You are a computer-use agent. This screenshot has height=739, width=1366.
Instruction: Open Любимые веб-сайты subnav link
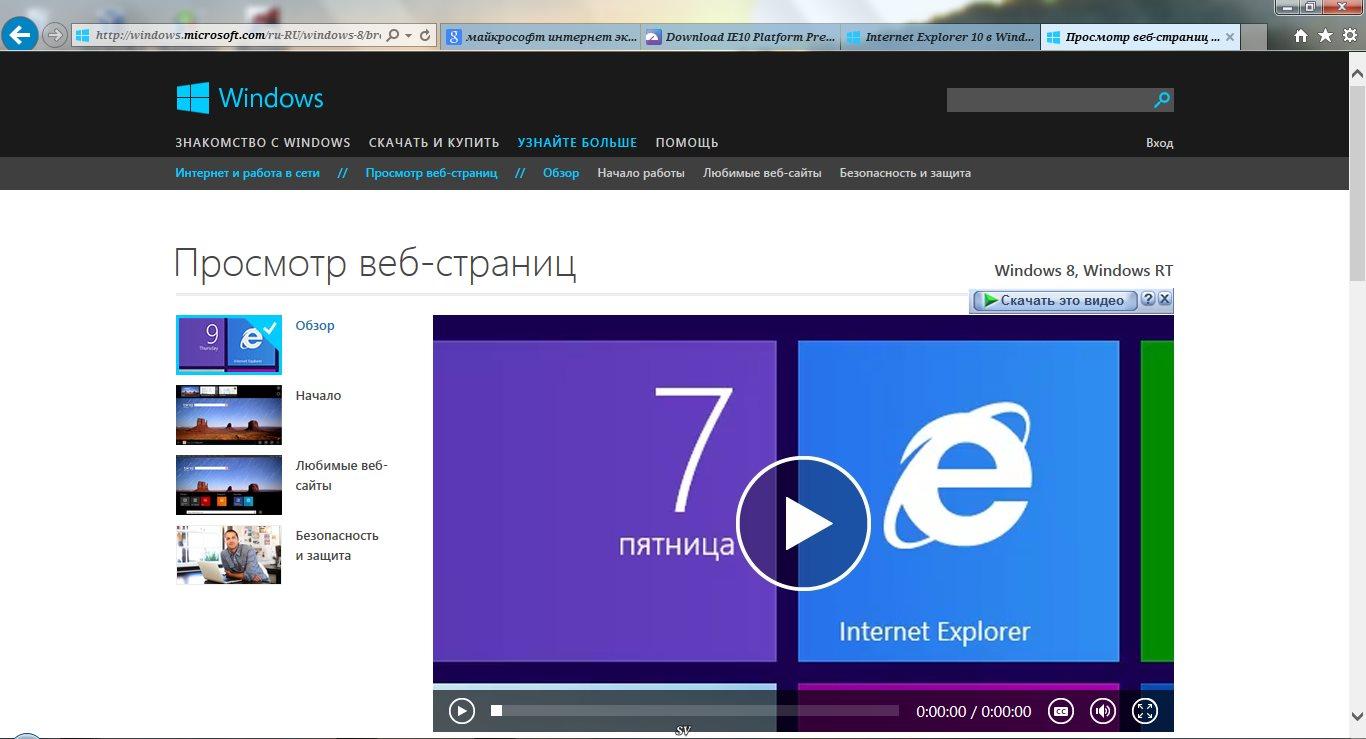point(762,173)
